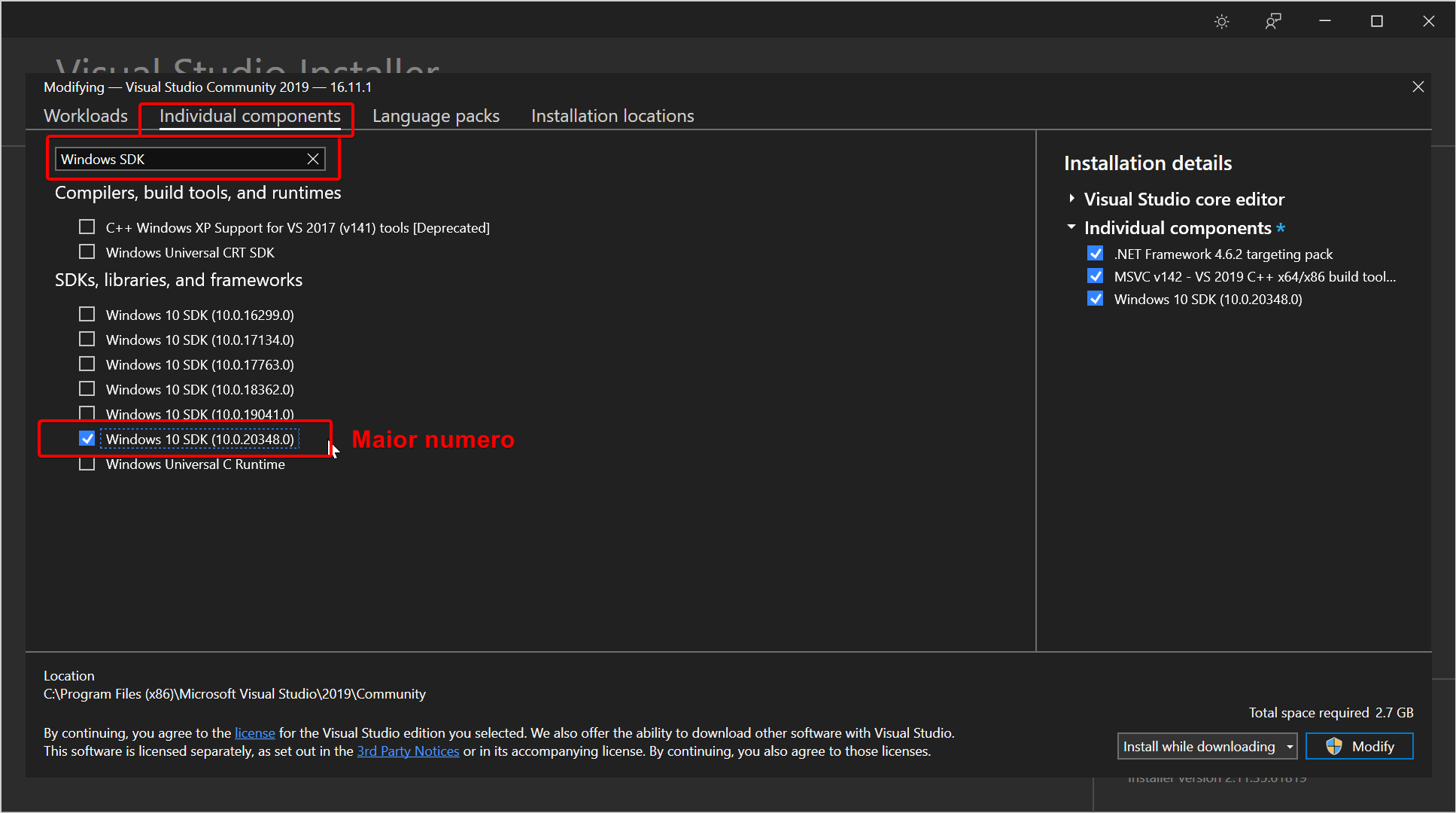Screen dimensions: 1456x813
Task: Select the Compilers, build tools, and runtimes heading
Action: [x=198, y=193]
